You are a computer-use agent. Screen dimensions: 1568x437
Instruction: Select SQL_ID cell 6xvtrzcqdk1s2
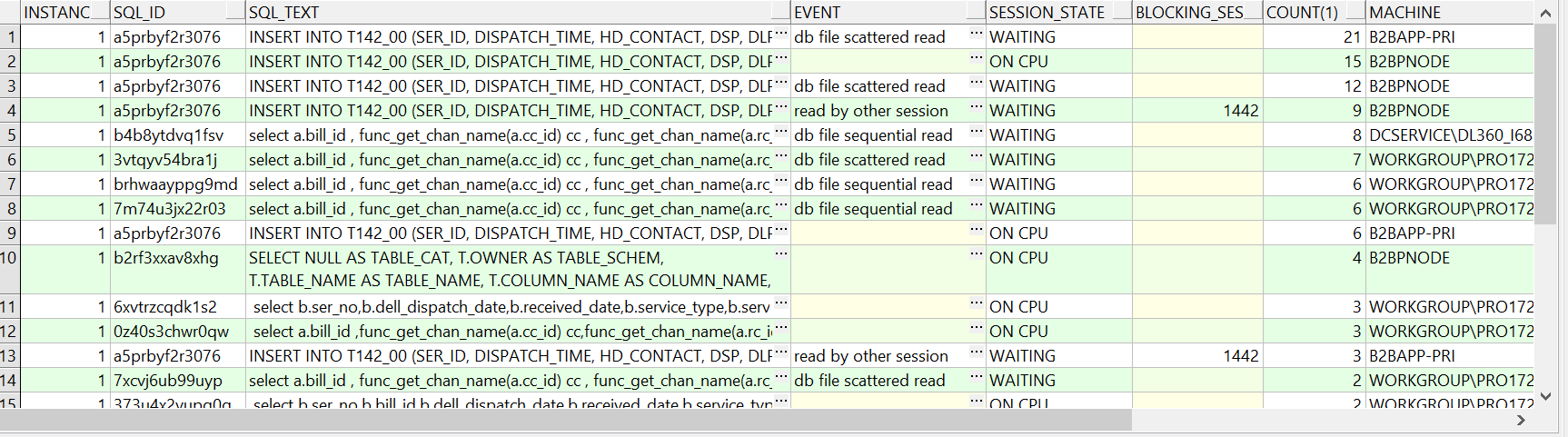[x=178, y=307]
